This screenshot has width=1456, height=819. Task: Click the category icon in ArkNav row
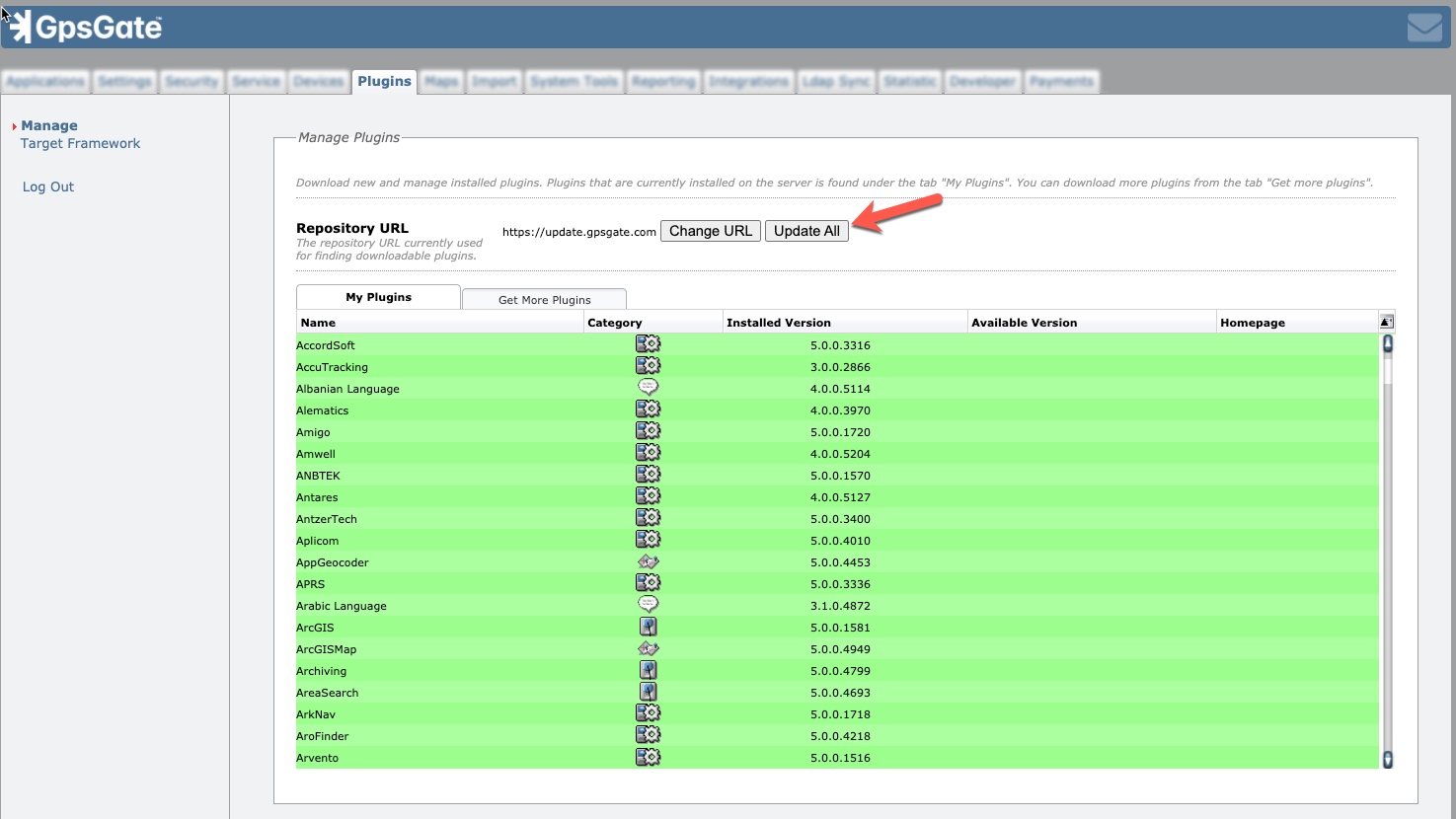click(648, 713)
